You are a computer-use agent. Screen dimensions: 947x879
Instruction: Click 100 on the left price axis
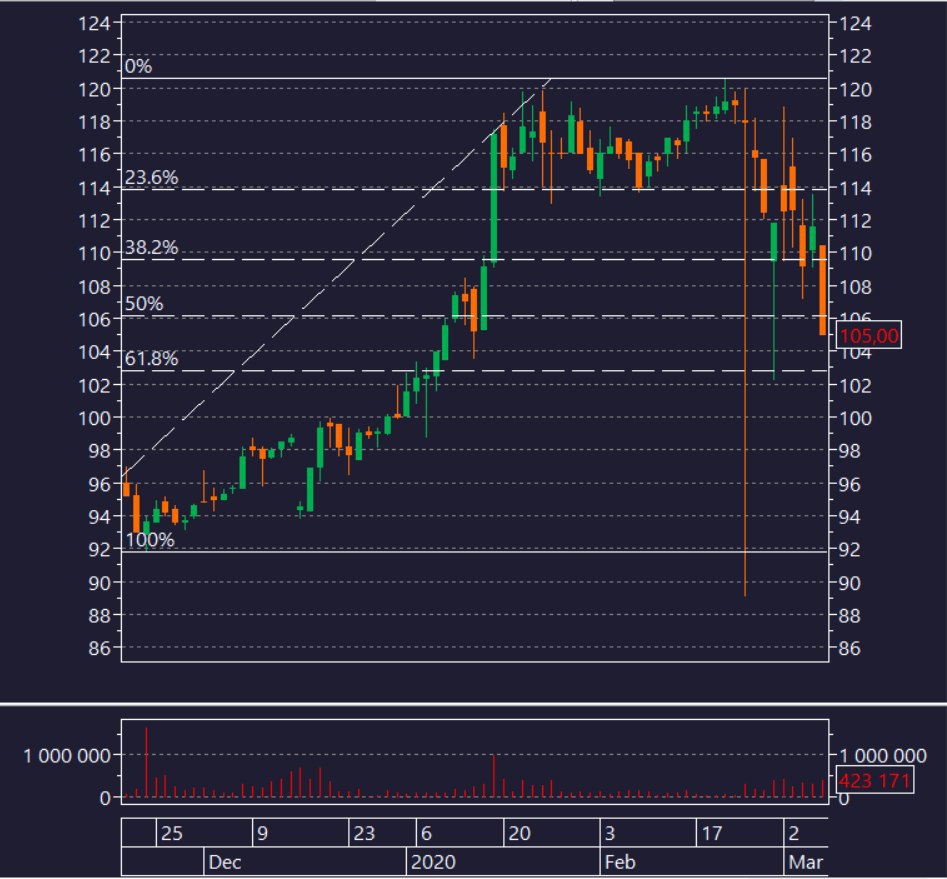pos(94,418)
